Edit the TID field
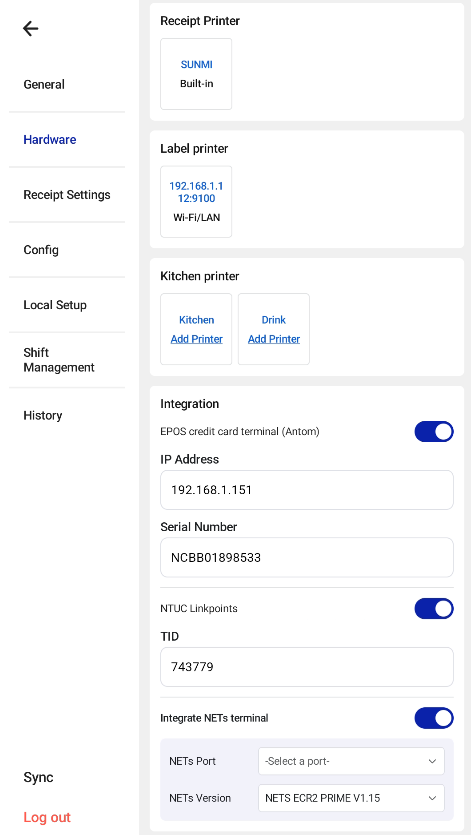Screen dimensions: 471x835 click(307, 667)
